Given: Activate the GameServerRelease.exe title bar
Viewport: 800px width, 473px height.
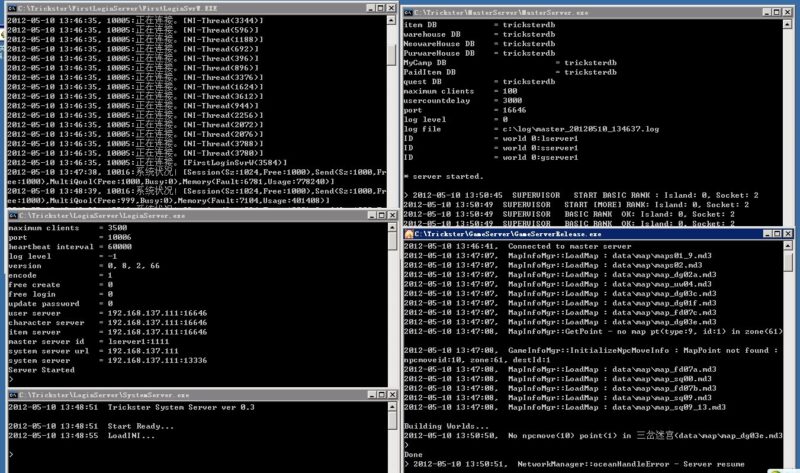Looking at the screenshot, I should point(600,233).
